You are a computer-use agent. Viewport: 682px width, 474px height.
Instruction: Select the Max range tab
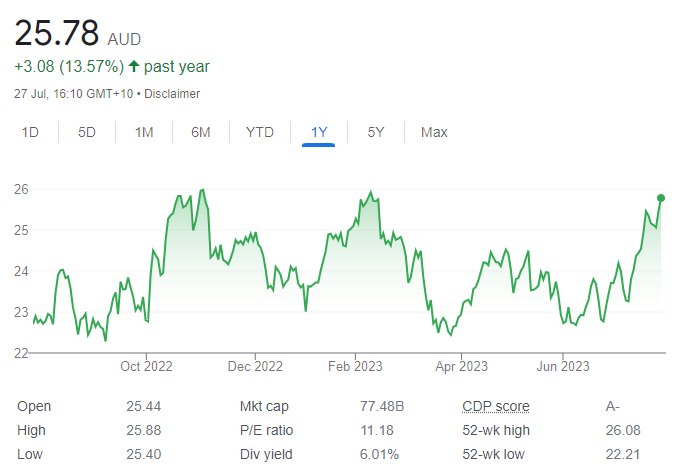434,132
